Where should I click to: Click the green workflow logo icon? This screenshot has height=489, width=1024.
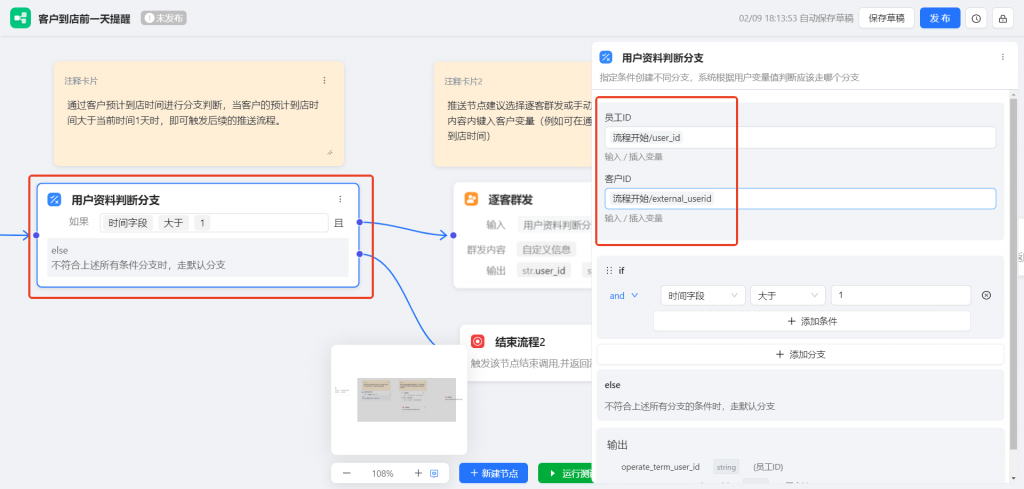tap(20, 18)
